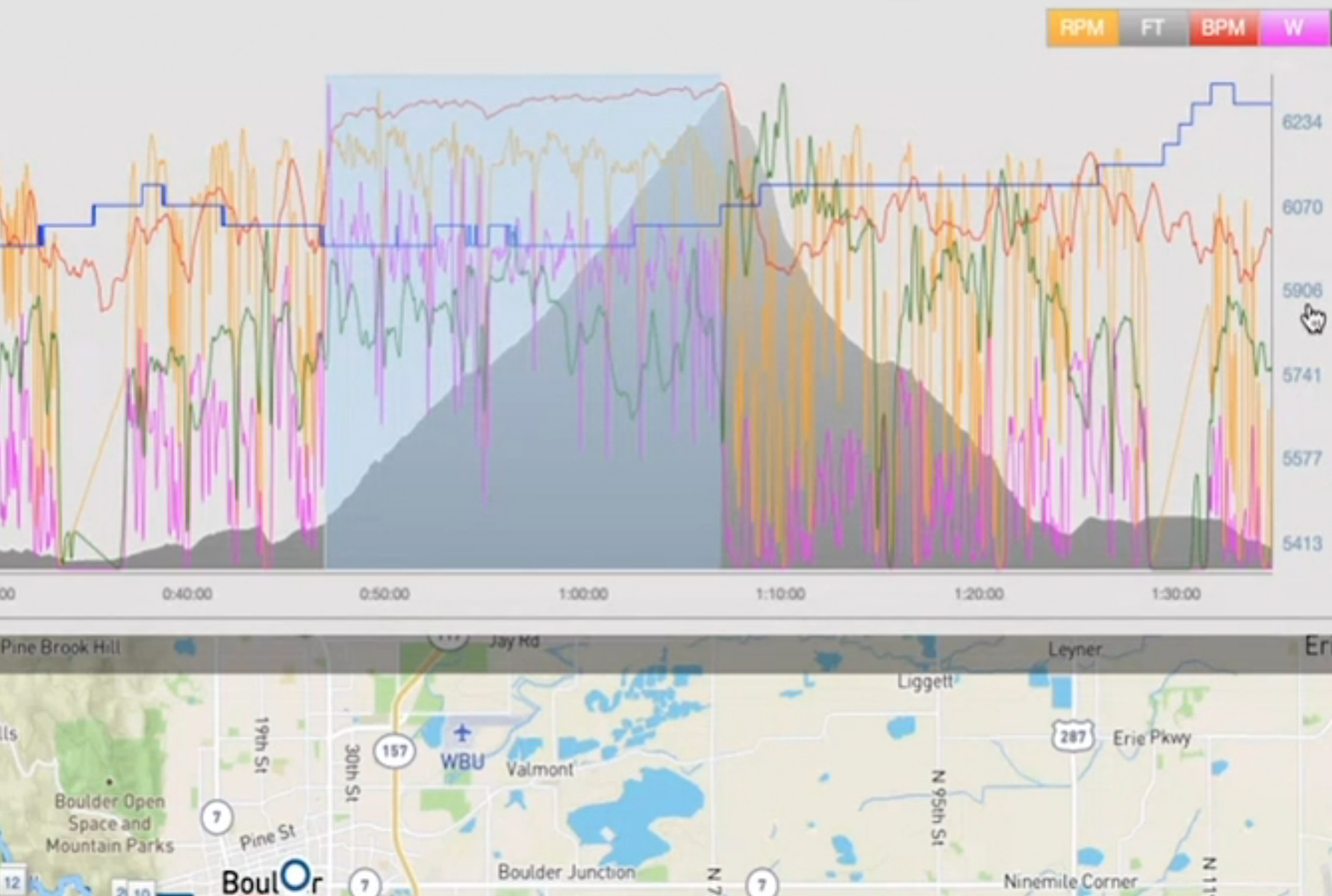The height and width of the screenshot is (896, 1332).
Task: Disable the BPM heart rate series
Action: (1224, 28)
